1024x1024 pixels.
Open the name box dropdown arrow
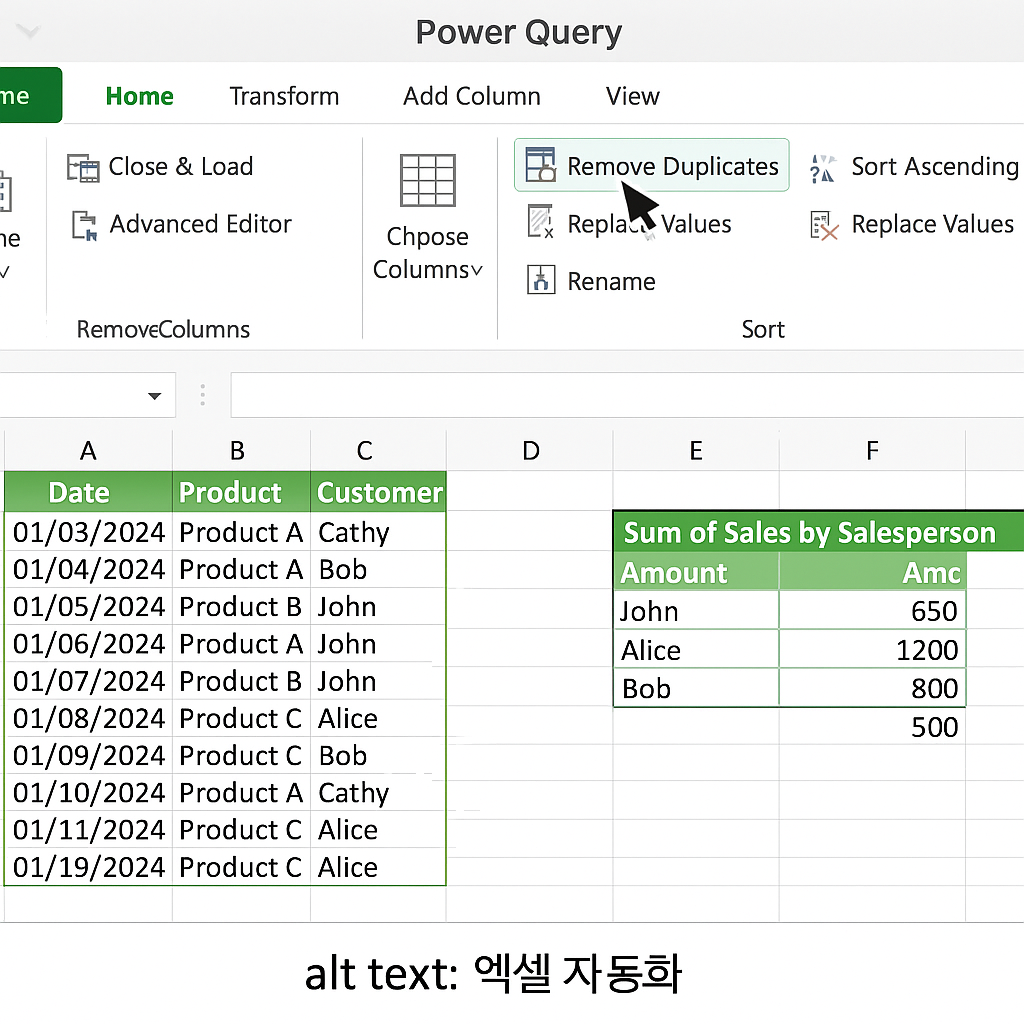pos(155,396)
